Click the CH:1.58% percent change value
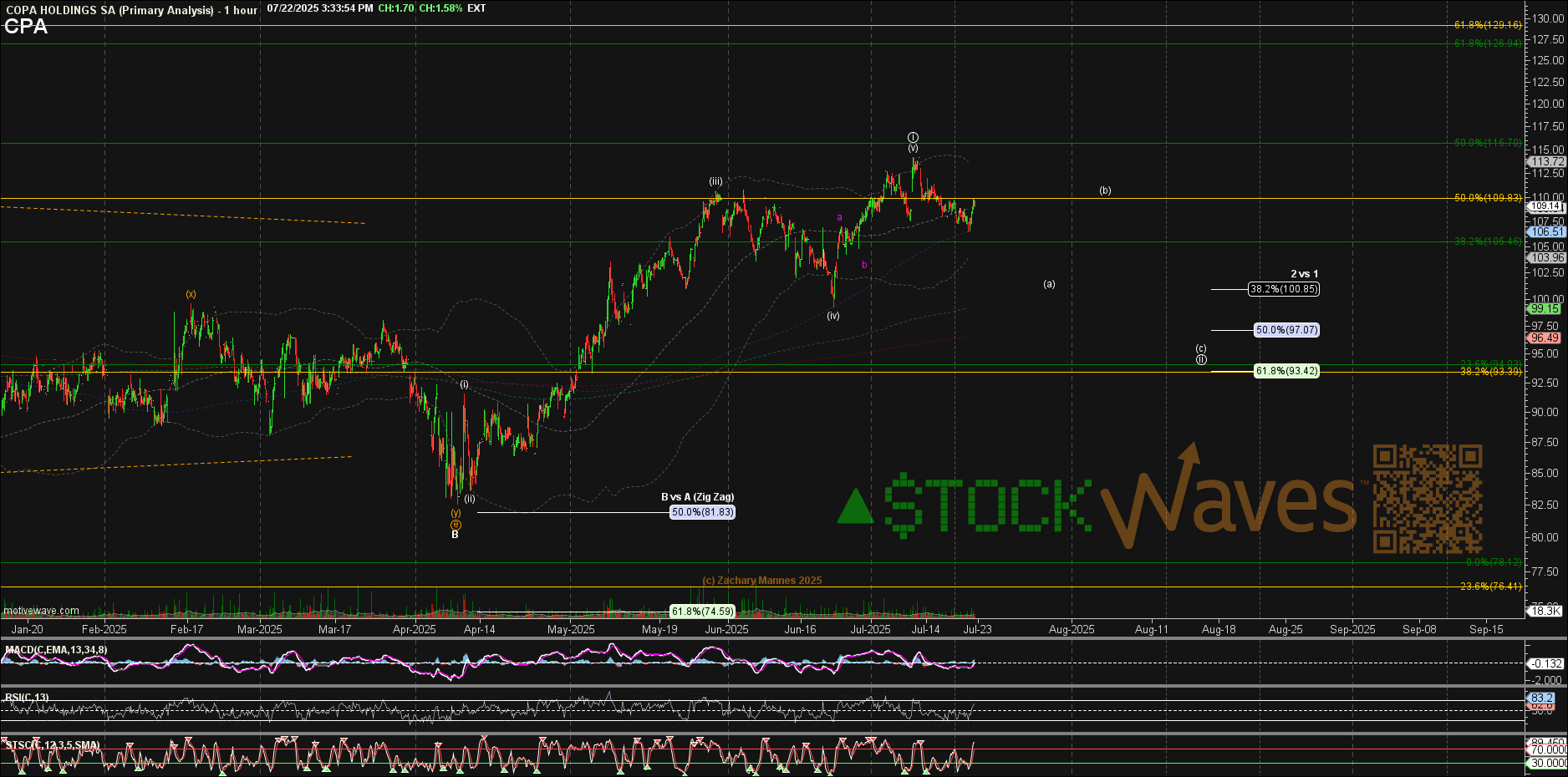Image resolution: width=1568 pixels, height=777 pixels. [440, 8]
